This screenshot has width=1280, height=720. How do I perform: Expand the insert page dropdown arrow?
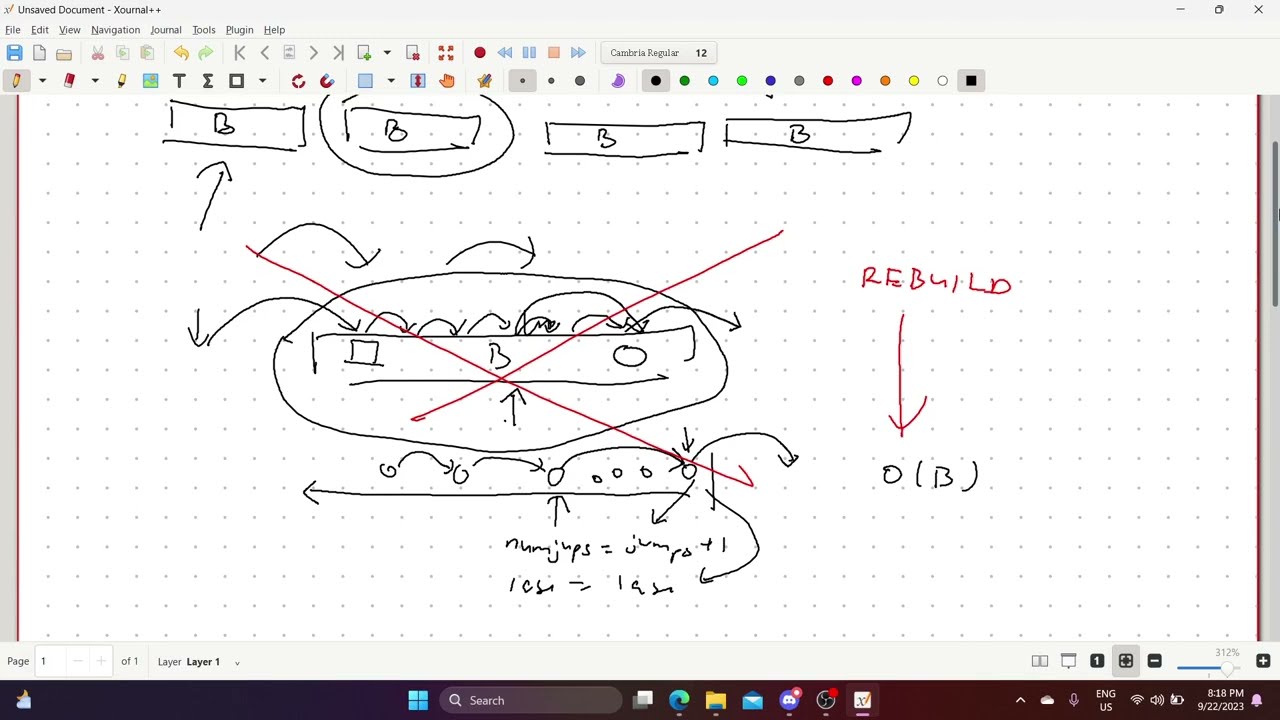click(x=387, y=53)
